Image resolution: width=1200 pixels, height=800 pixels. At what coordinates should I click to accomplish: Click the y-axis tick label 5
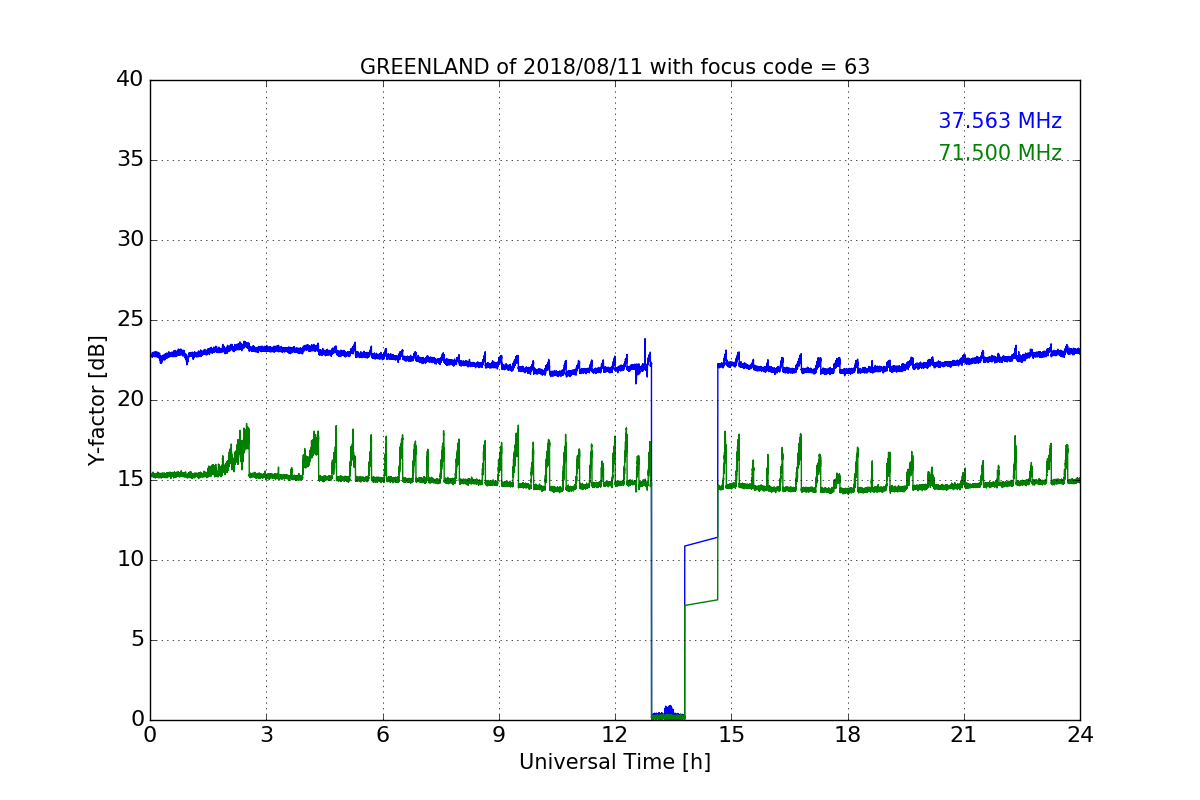(137, 640)
